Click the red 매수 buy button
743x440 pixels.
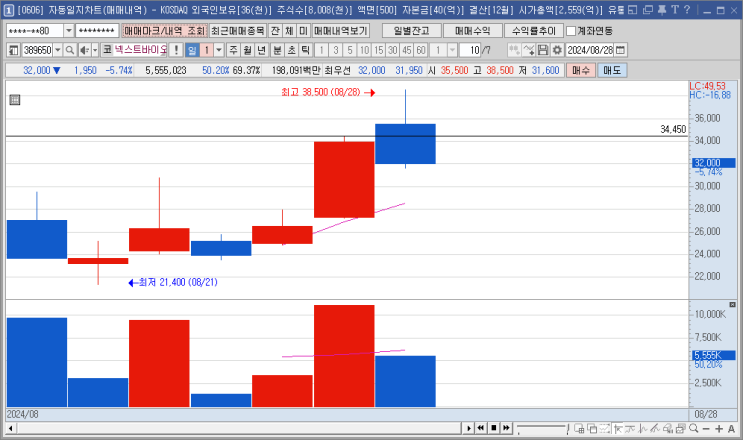pos(581,70)
